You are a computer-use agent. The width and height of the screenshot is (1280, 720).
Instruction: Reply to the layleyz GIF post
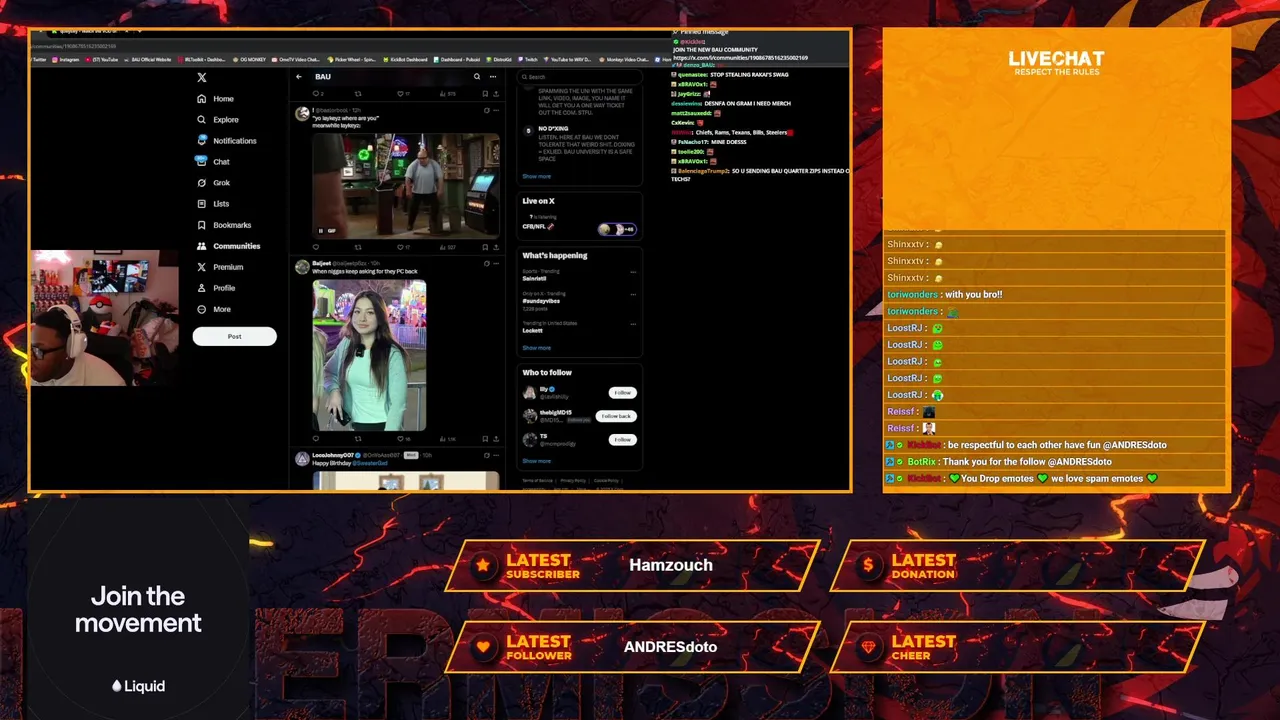pyautogui.click(x=316, y=247)
